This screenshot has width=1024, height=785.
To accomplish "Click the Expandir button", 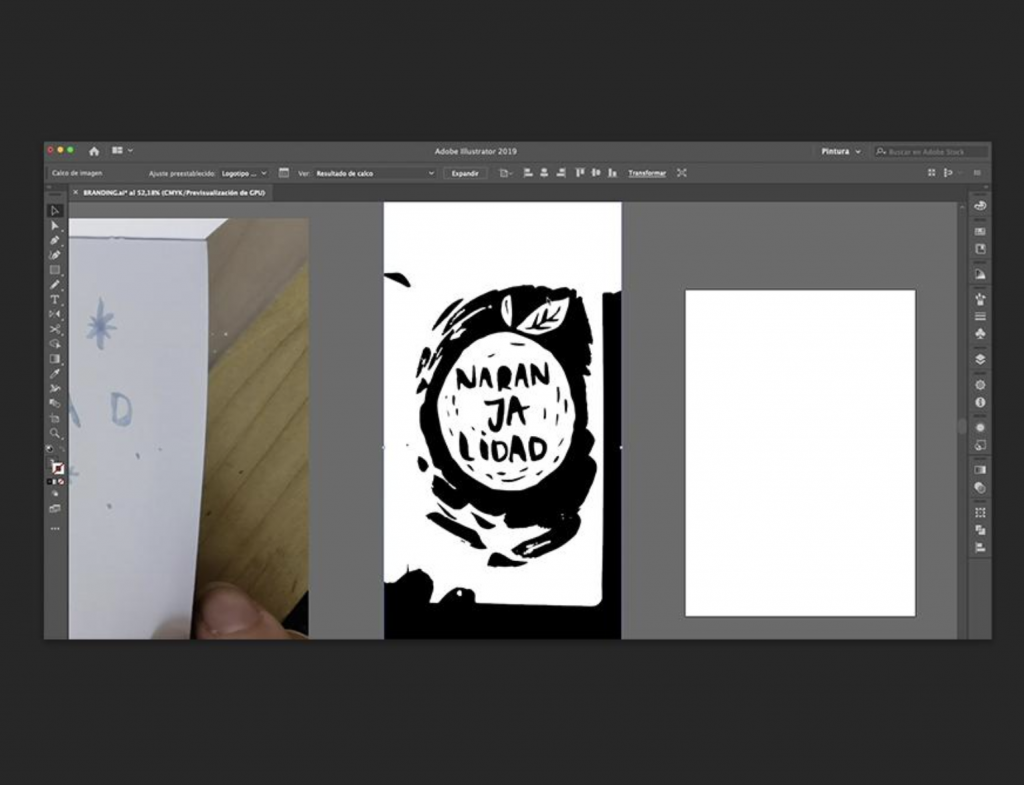I will 465,173.
